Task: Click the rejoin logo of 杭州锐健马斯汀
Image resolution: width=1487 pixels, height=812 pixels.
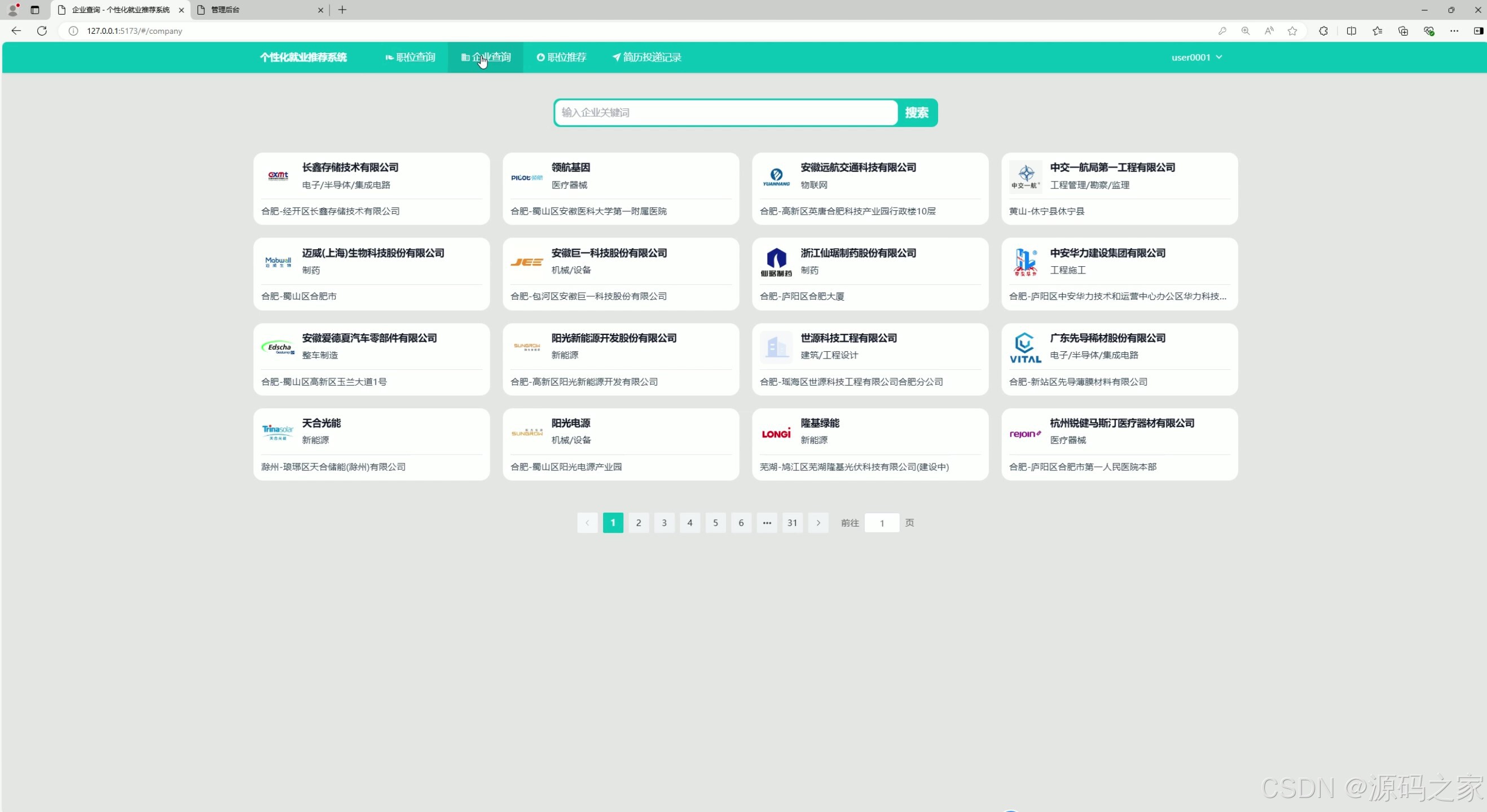Action: coord(1026,434)
